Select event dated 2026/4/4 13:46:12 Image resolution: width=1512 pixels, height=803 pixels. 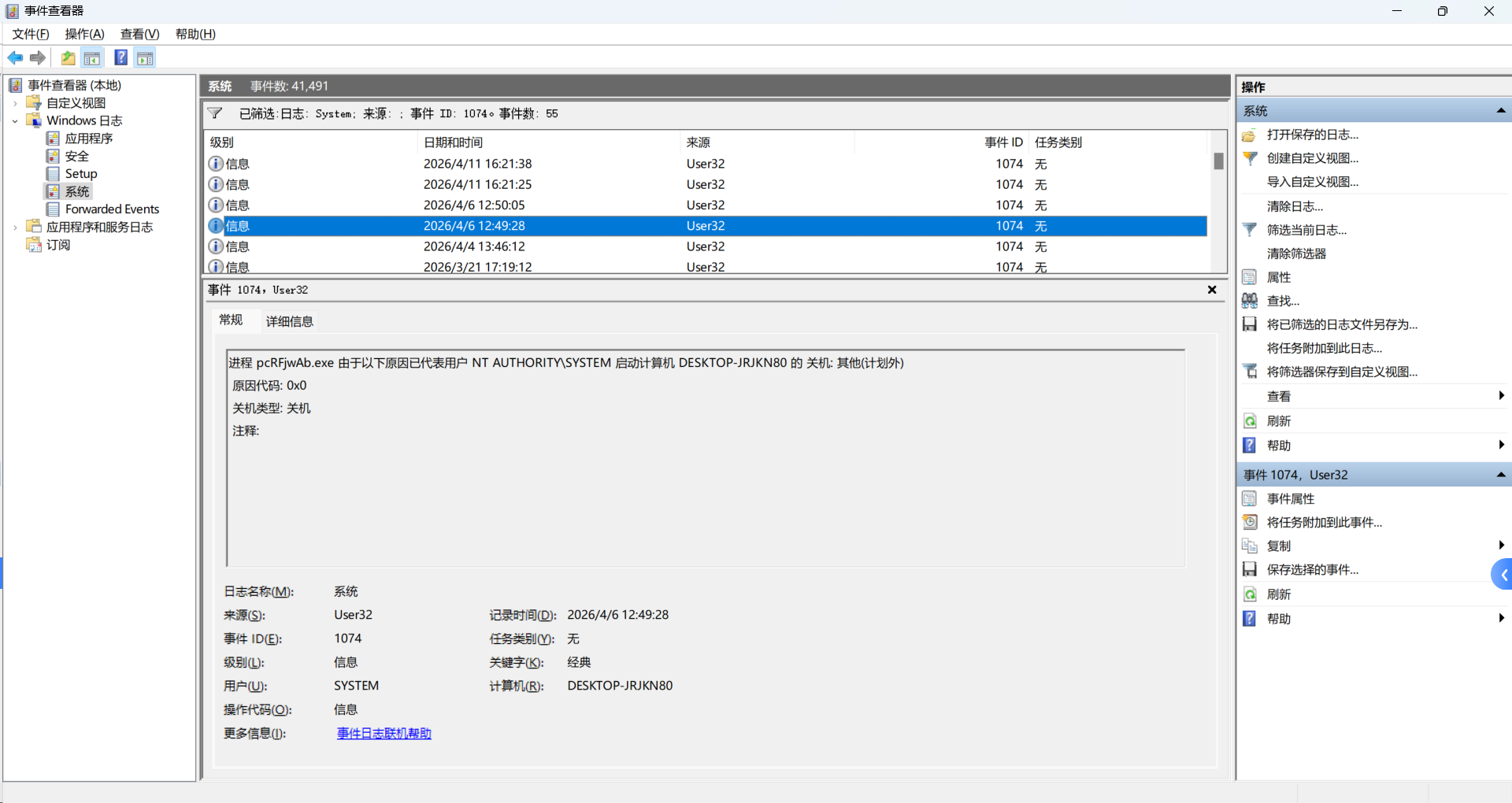(706, 246)
